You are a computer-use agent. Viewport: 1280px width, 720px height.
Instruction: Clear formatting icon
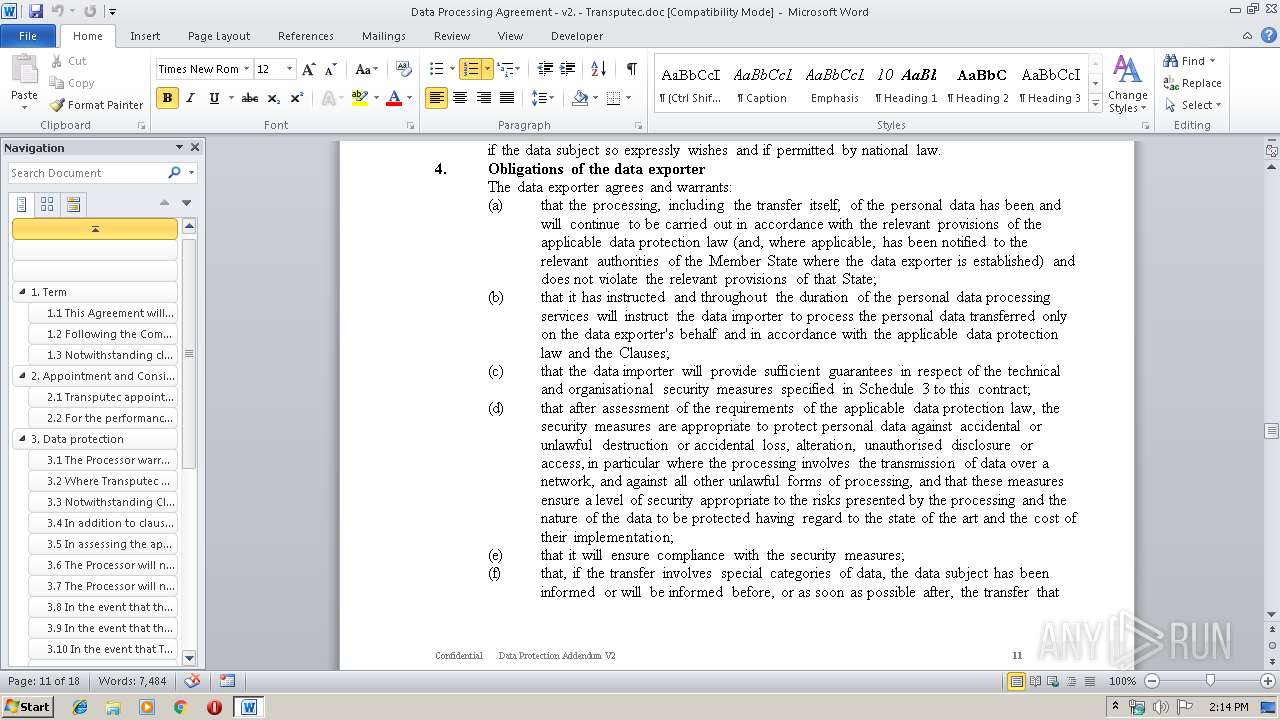point(404,69)
